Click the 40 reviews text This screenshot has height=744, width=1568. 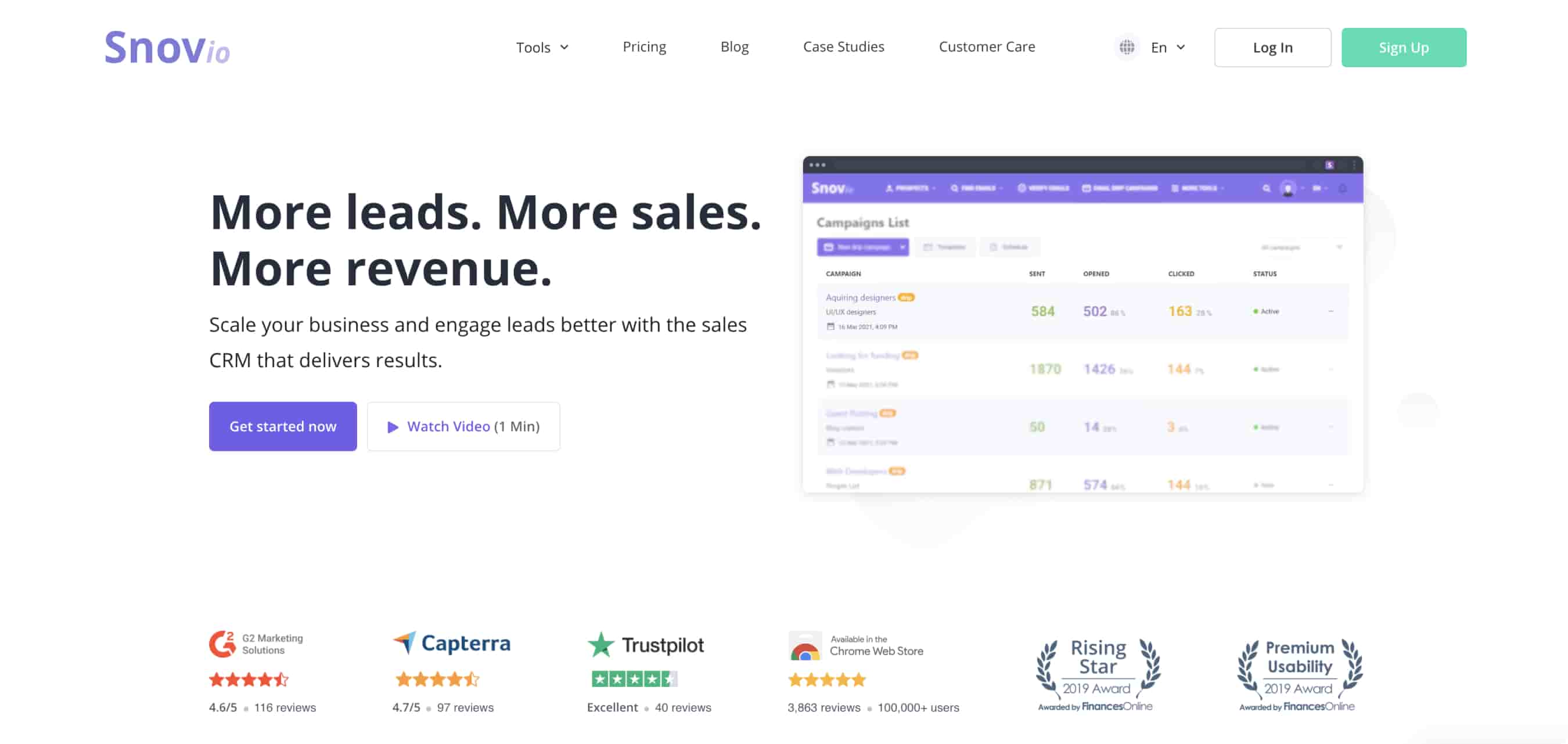[x=682, y=707]
